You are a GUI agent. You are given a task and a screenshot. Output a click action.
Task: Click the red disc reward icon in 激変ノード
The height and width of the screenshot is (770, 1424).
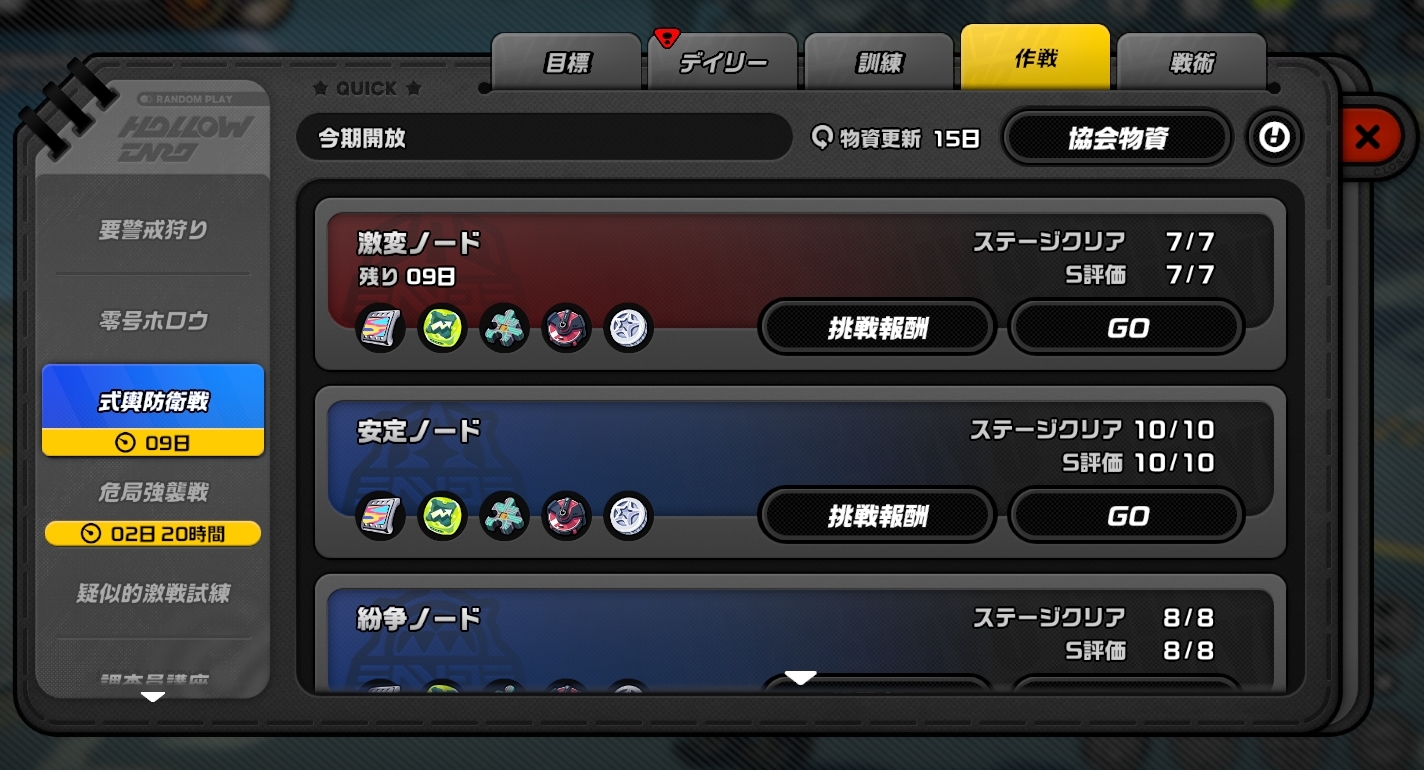coord(567,328)
